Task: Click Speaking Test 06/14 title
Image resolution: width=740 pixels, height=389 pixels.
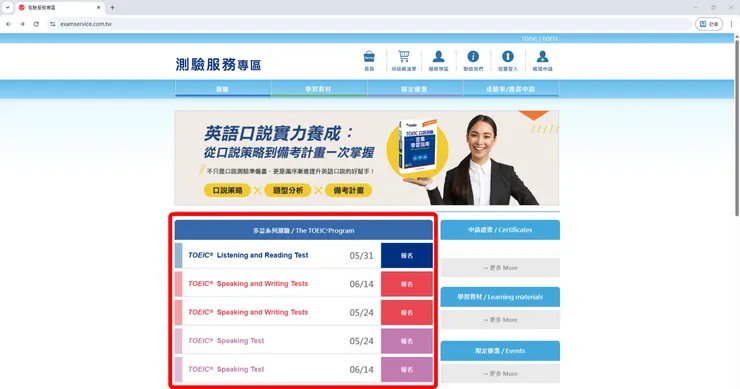Action: pyautogui.click(x=226, y=369)
